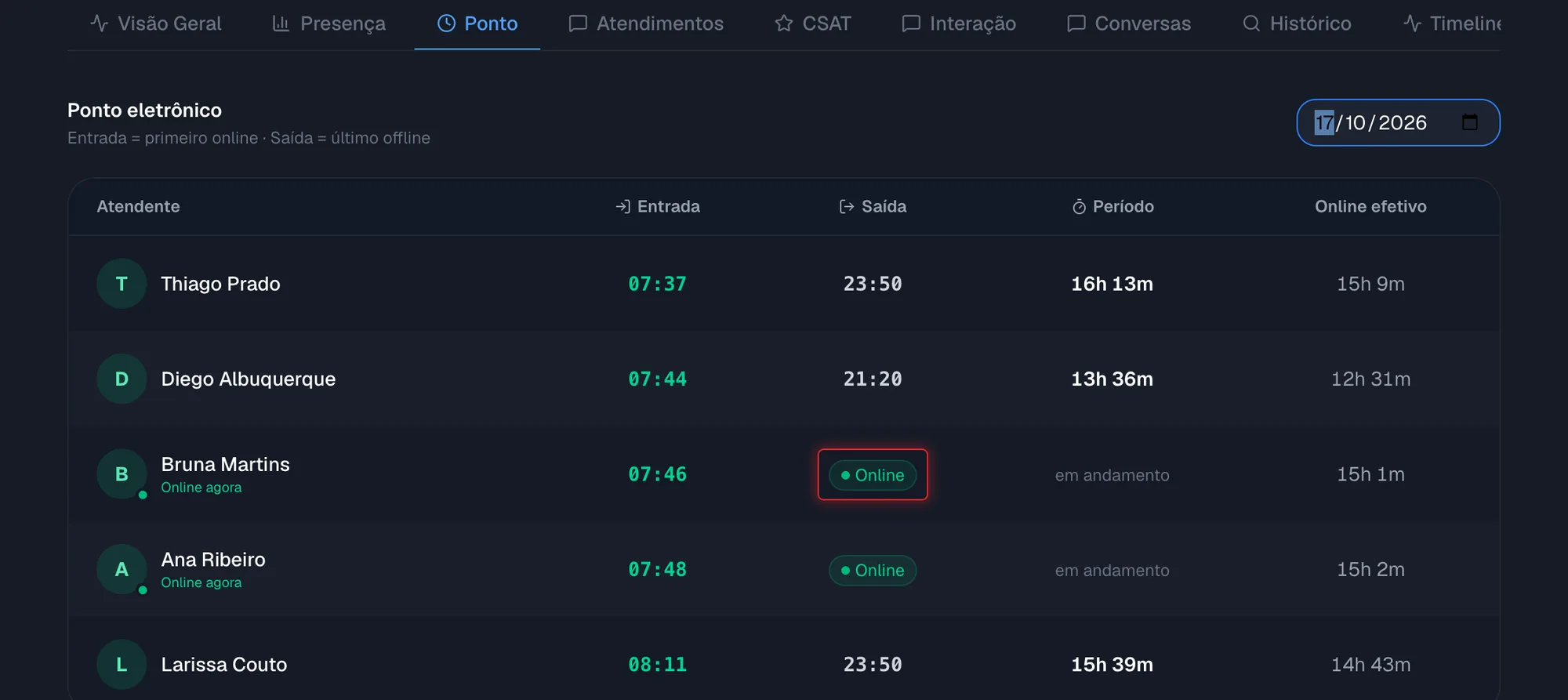Click Ana Ribeiro's avatar A
This screenshot has width=1568, height=700.
(122, 569)
